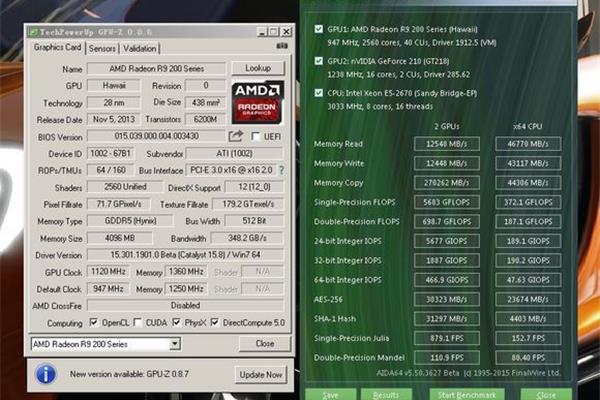Toggle the CUDA checkbox
600x400 pixels.
pyautogui.click(x=138, y=322)
